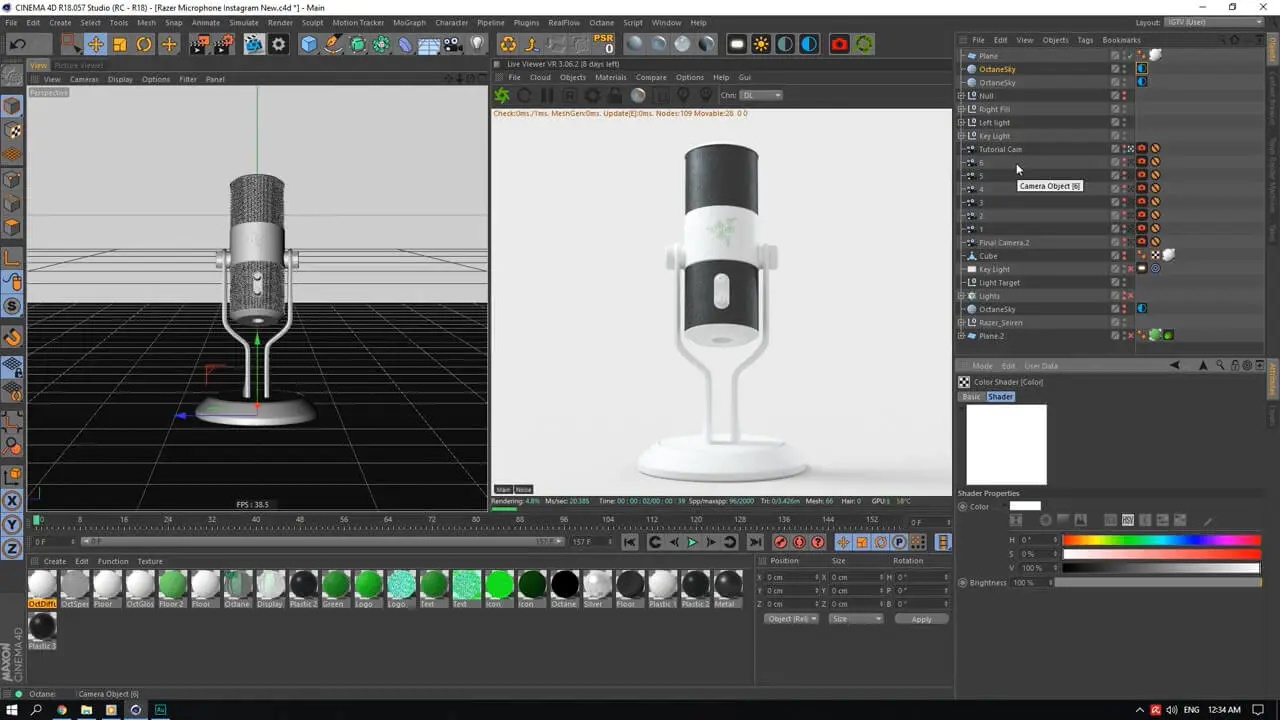Click the PSR reset button
Viewport: 1280px width, 720px height.
[x=603, y=44]
